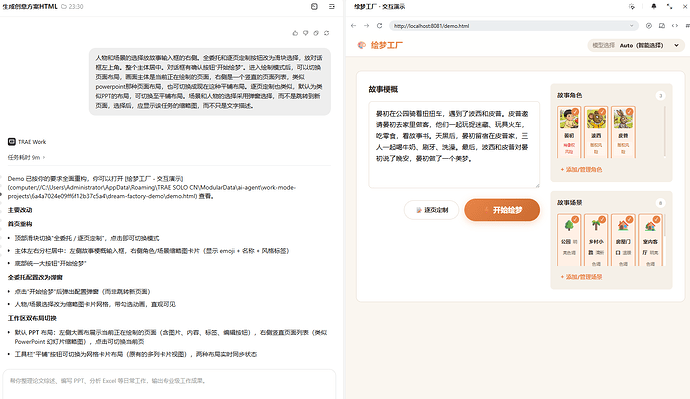Click the bell notification icon
690x399 pixels.
pyautogui.click(x=653, y=7)
